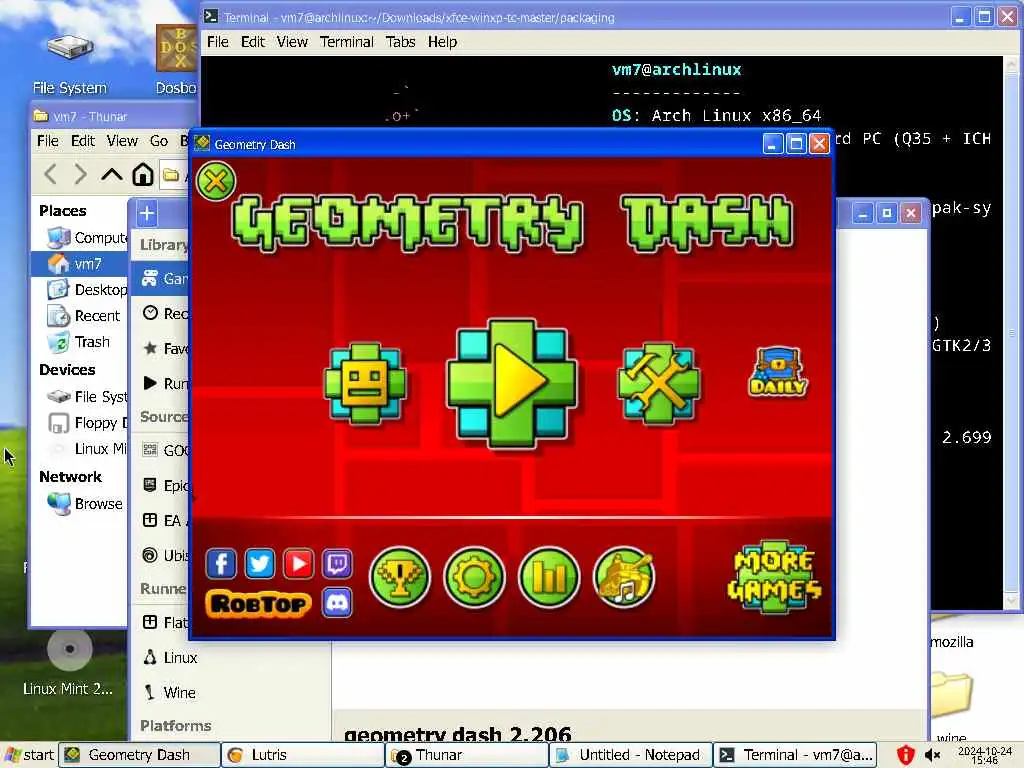Go to home folder in Thunar toolbar
This screenshot has height=768, width=1024.
pos(143,174)
